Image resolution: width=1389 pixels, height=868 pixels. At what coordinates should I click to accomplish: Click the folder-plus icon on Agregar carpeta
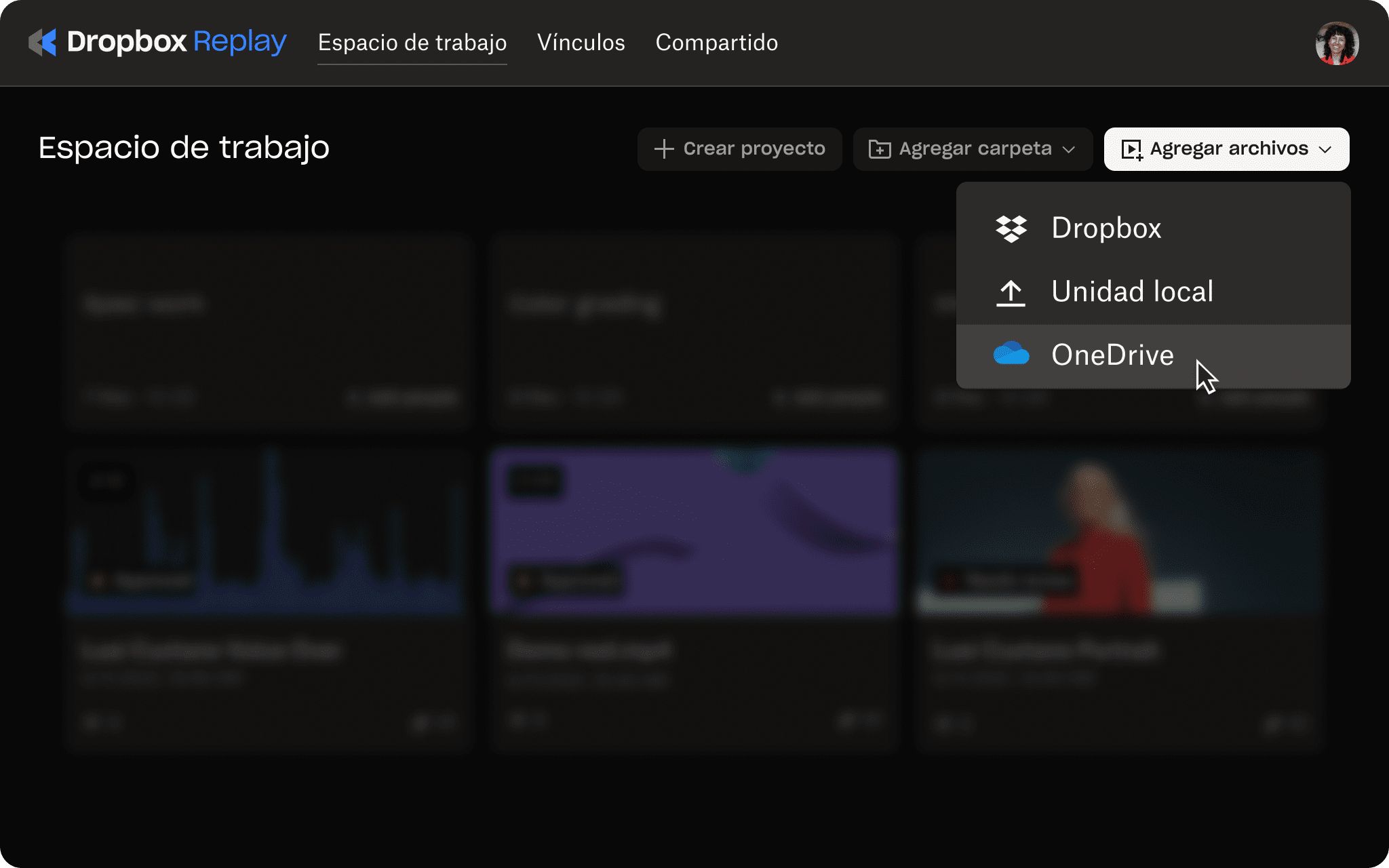coord(880,149)
